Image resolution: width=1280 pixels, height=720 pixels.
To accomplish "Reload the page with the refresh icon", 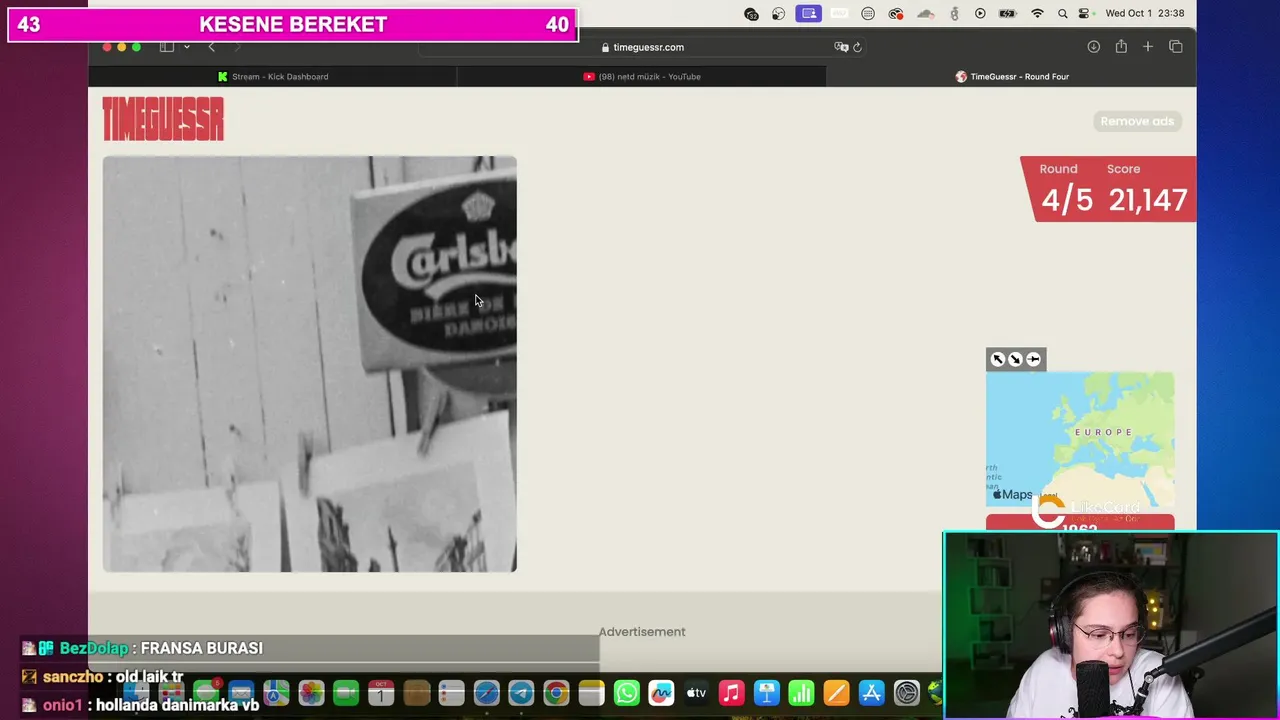I will point(857,47).
